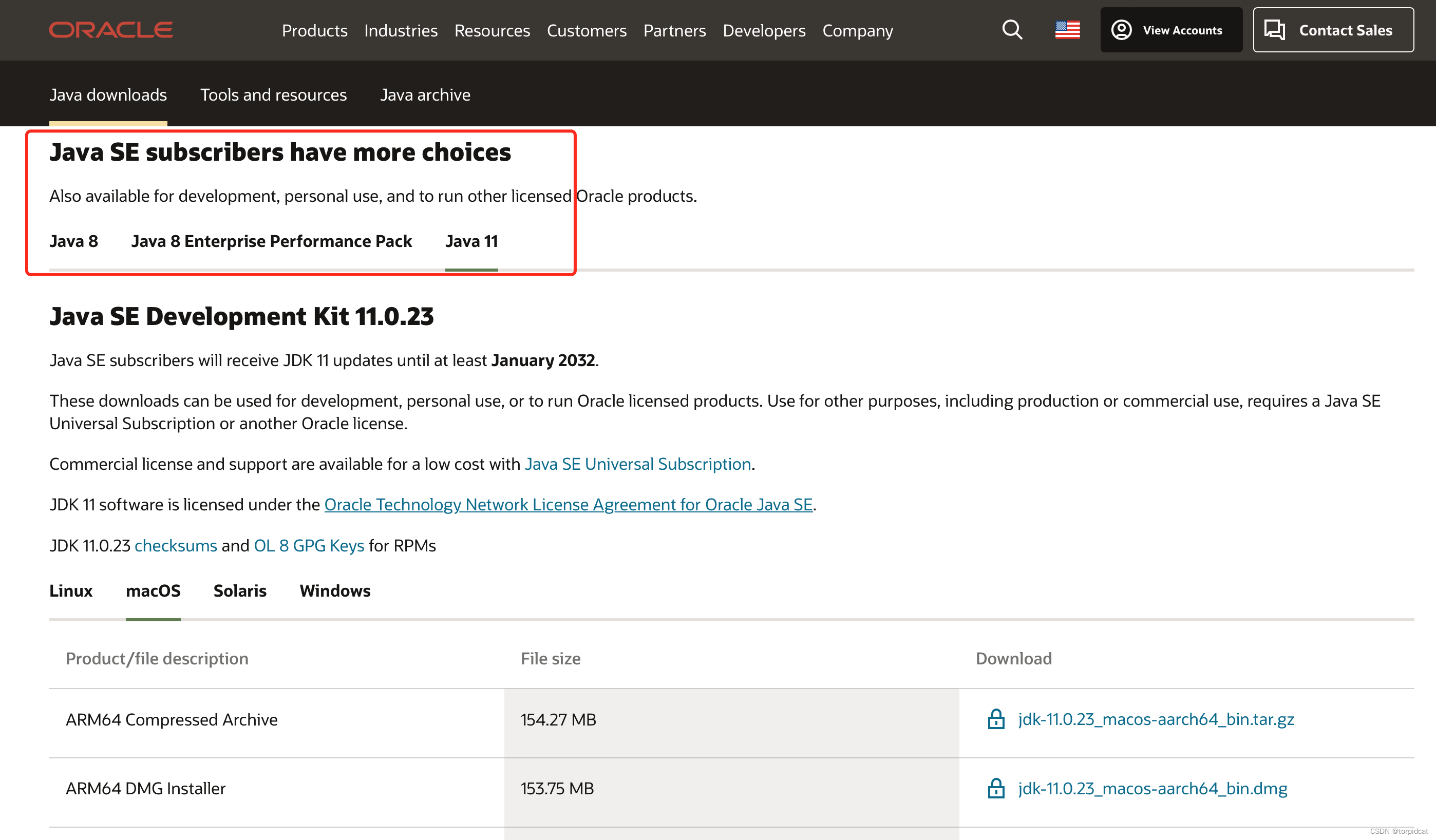Open the Developers menu
This screenshot has width=1436, height=840.
pyautogui.click(x=764, y=30)
